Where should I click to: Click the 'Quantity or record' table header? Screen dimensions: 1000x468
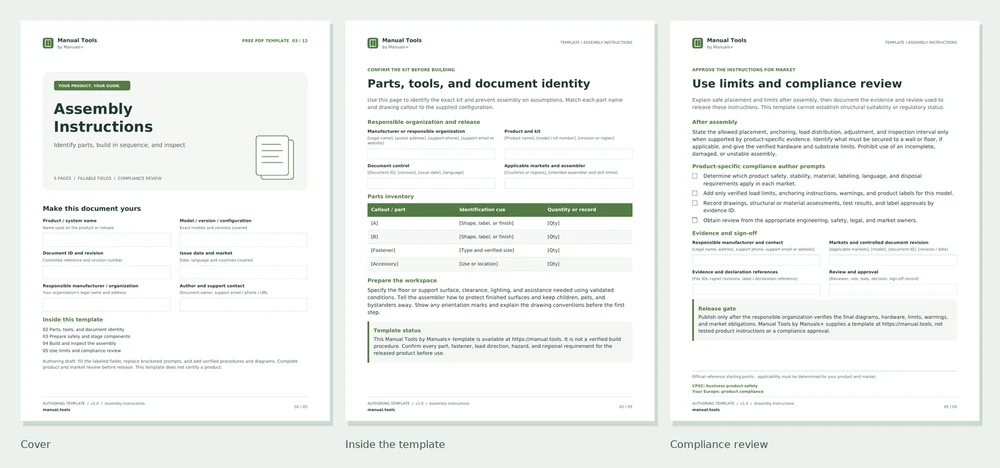coord(572,210)
